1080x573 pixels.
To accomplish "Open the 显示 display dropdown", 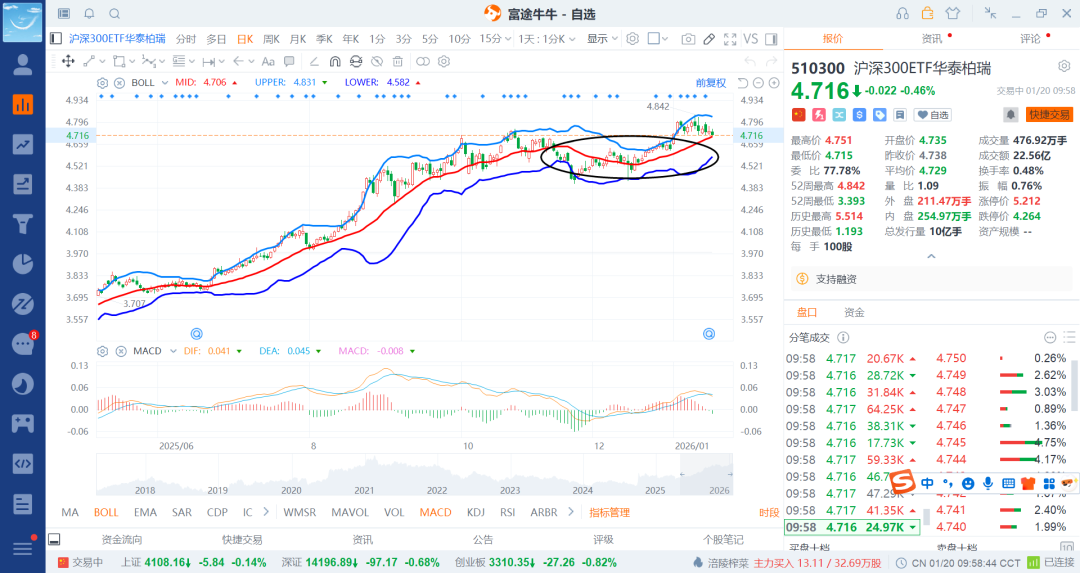I will tap(602, 39).
